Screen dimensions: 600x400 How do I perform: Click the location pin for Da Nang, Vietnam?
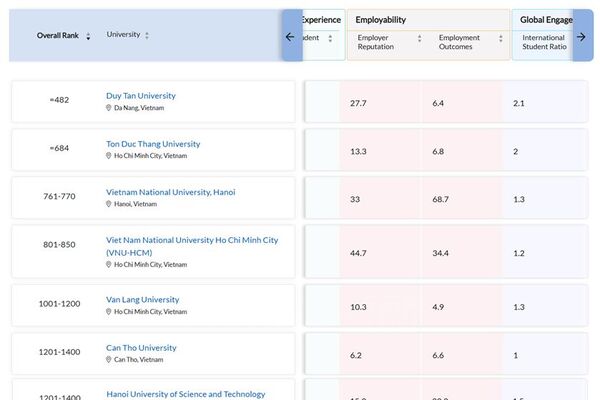tap(109, 108)
